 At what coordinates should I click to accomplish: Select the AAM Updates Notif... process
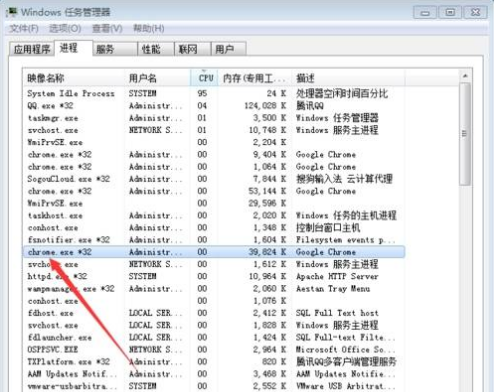pyautogui.click(x=214, y=374)
